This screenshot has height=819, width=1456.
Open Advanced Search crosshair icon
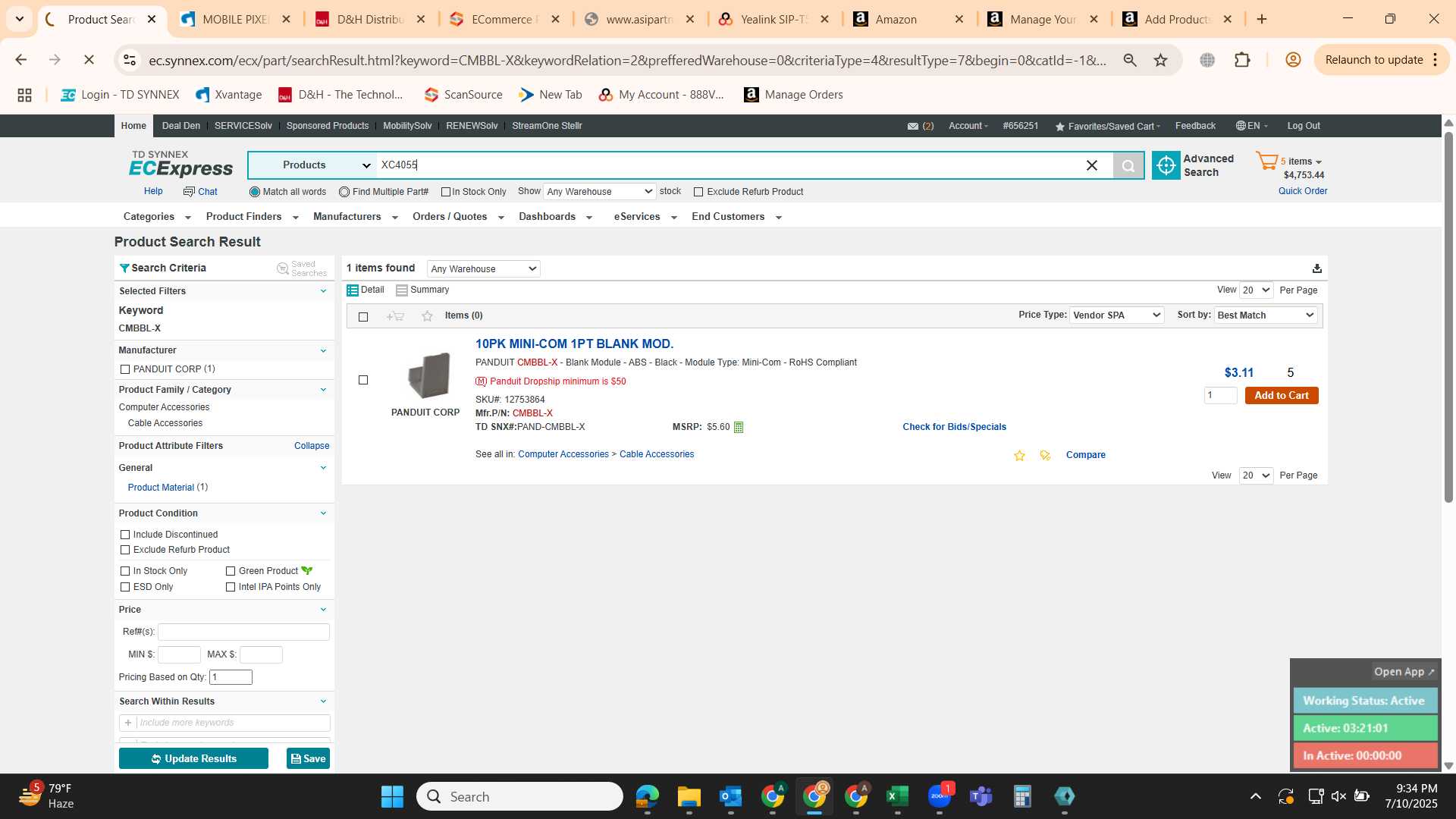pyautogui.click(x=1166, y=165)
